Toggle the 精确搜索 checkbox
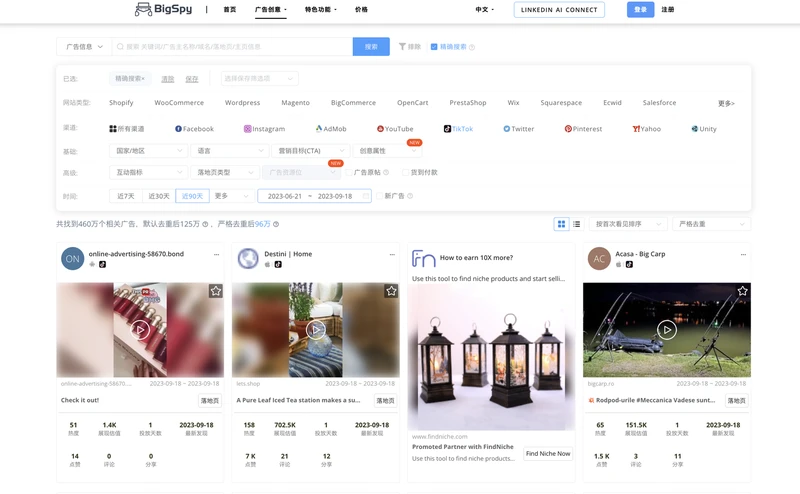800x494 pixels. pos(434,47)
